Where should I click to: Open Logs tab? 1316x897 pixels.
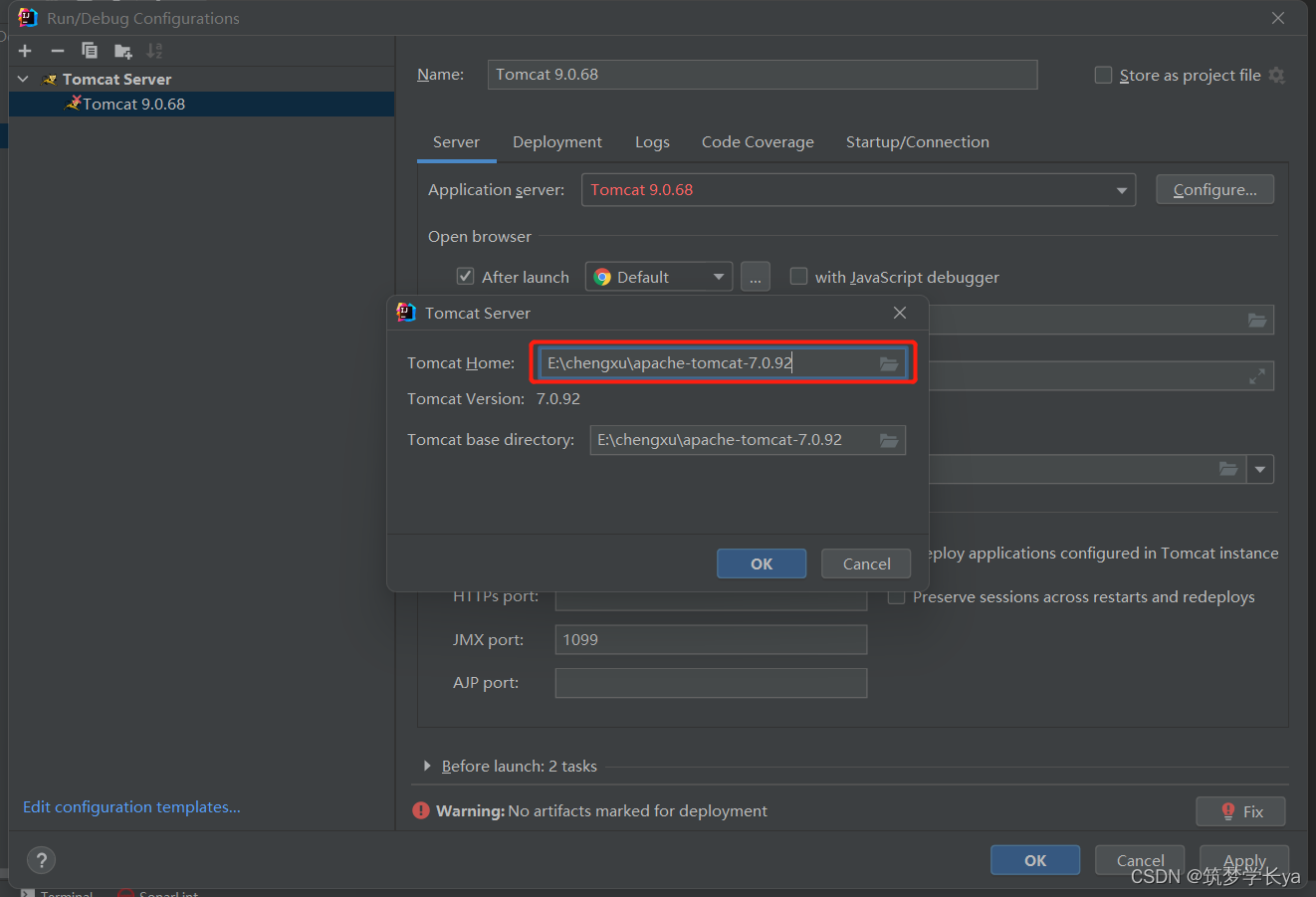click(x=652, y=142)
